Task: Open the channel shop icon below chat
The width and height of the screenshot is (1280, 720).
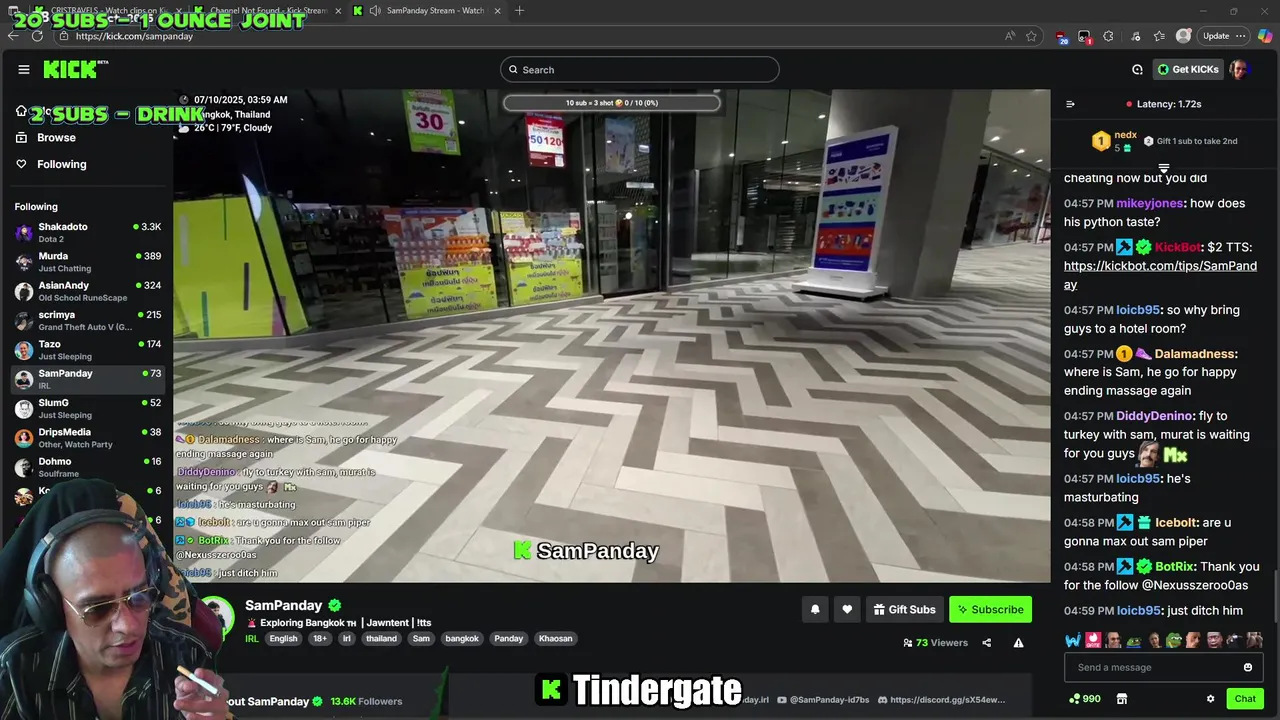Action: point(1121,699)
